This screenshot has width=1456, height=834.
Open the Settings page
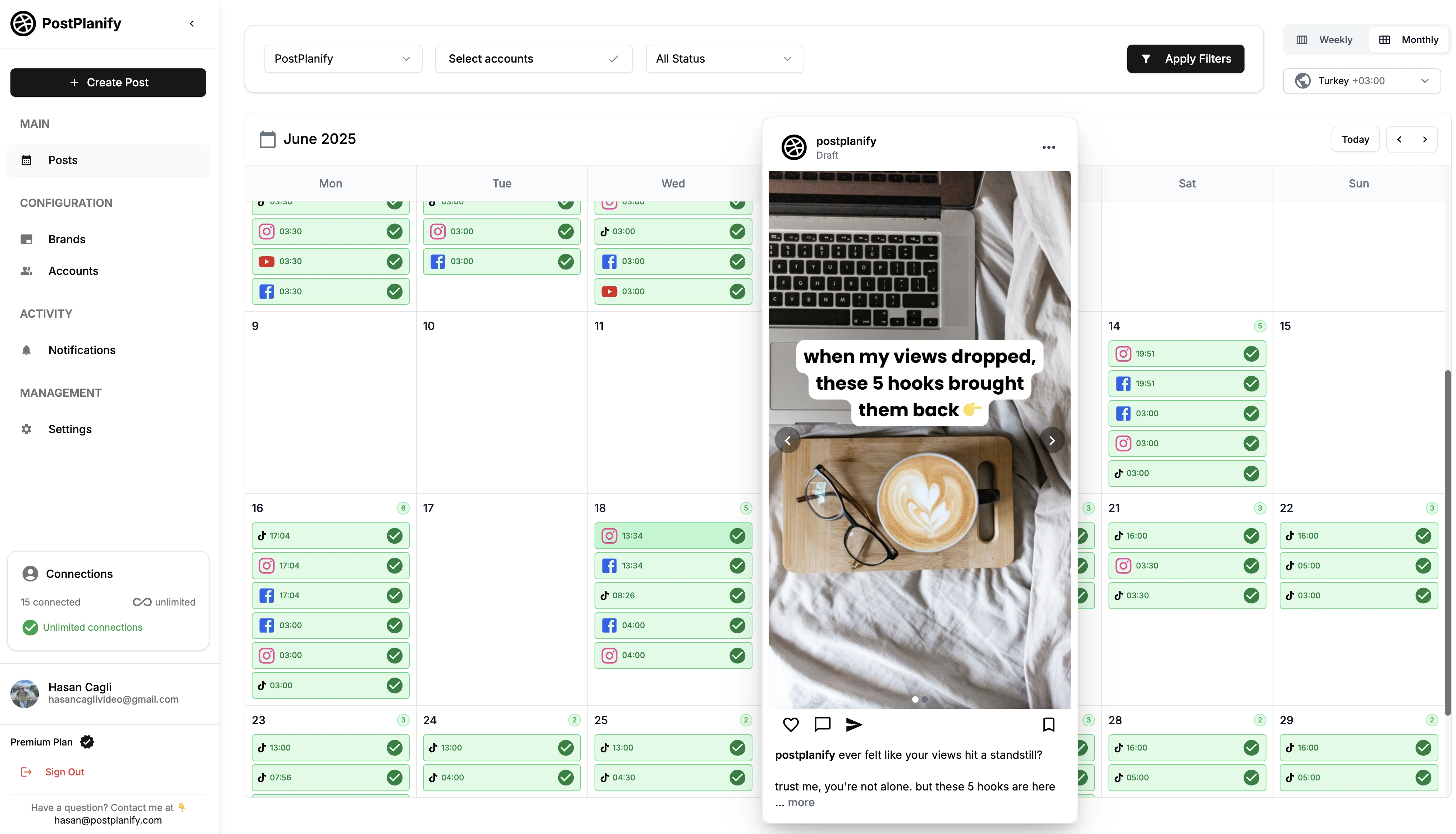[70, 429]
